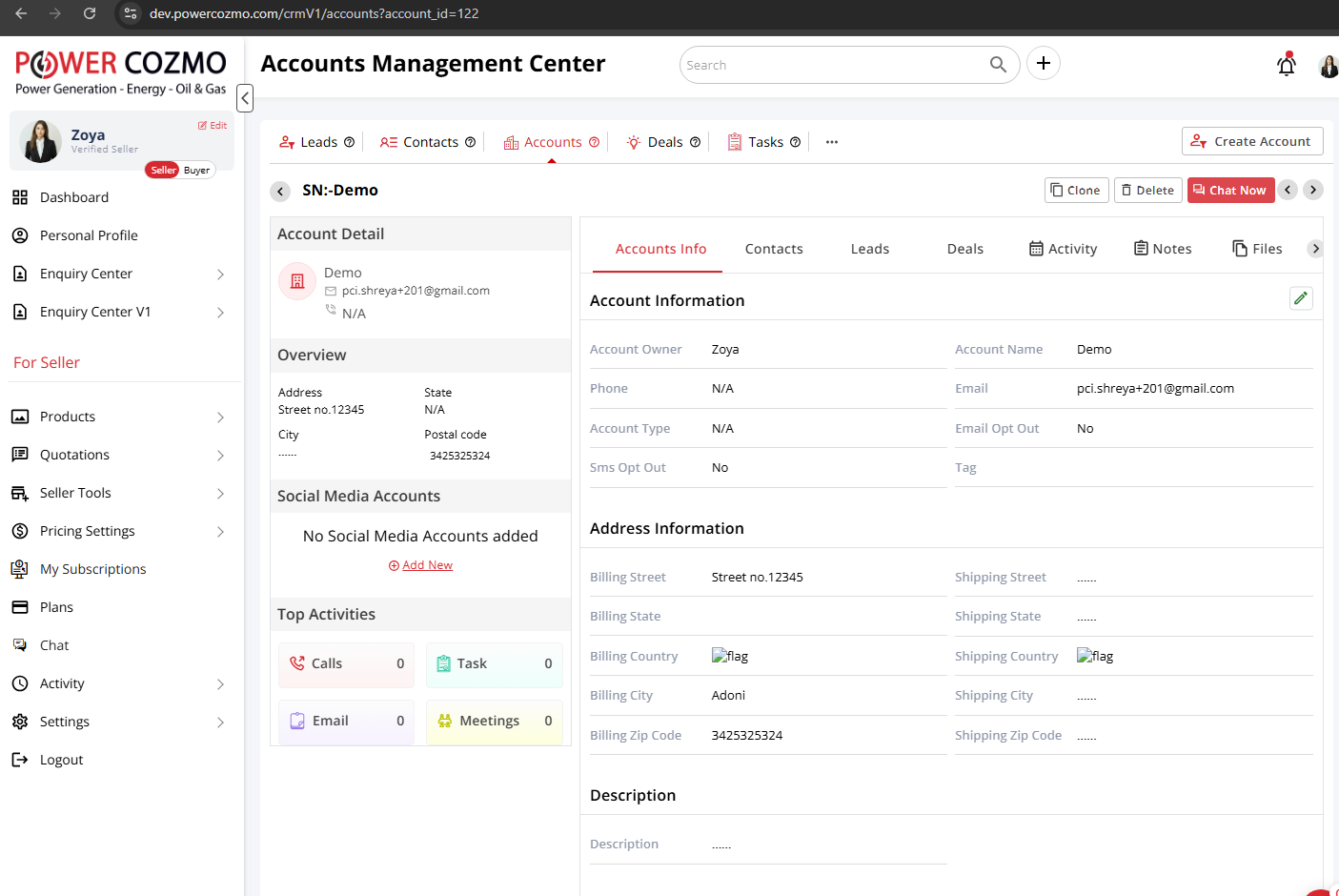Select the Seller toggle option
1339x896 pixels.
coord(163,171)
